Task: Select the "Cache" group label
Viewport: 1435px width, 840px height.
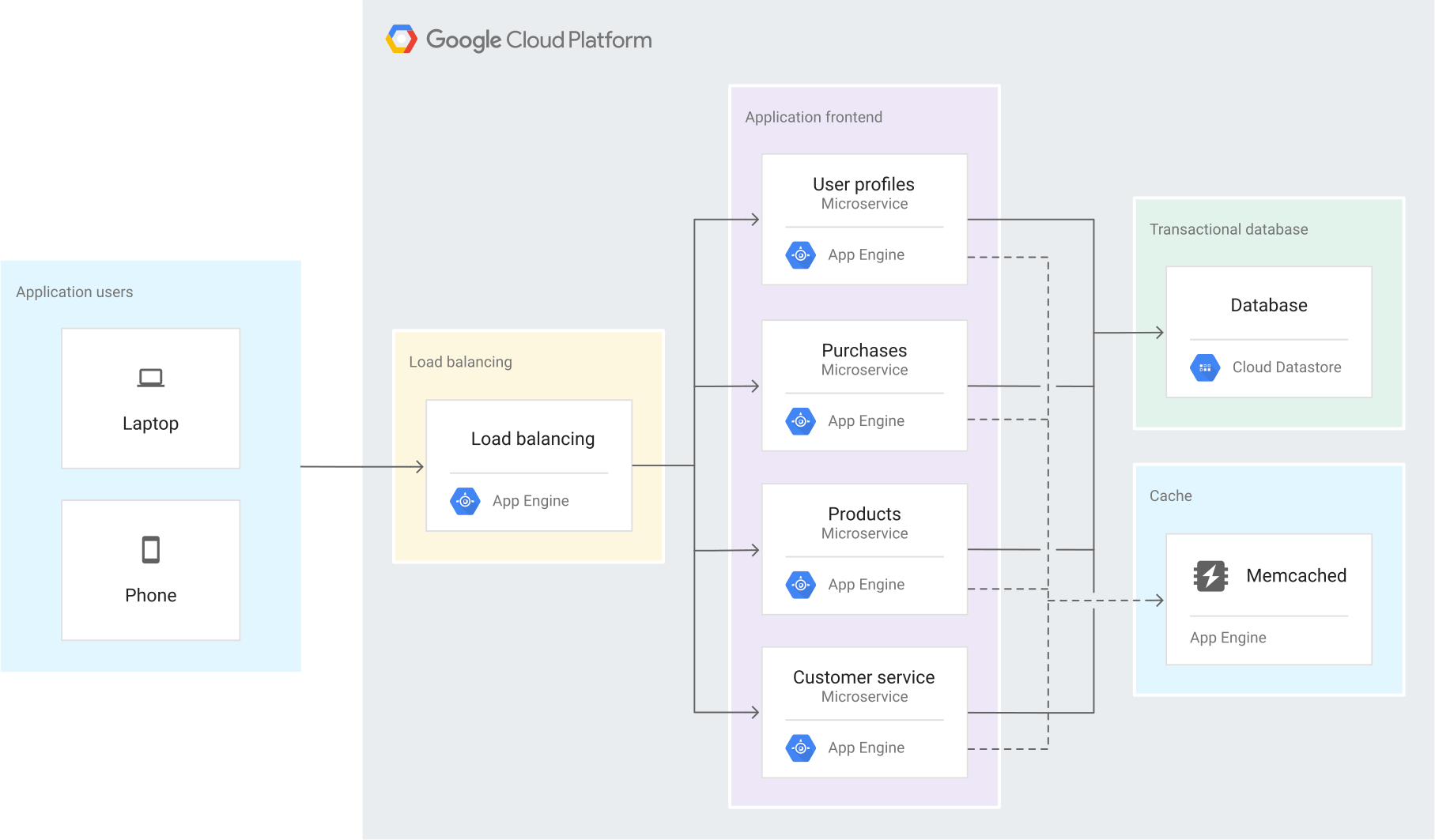Action: (1170, 495)
